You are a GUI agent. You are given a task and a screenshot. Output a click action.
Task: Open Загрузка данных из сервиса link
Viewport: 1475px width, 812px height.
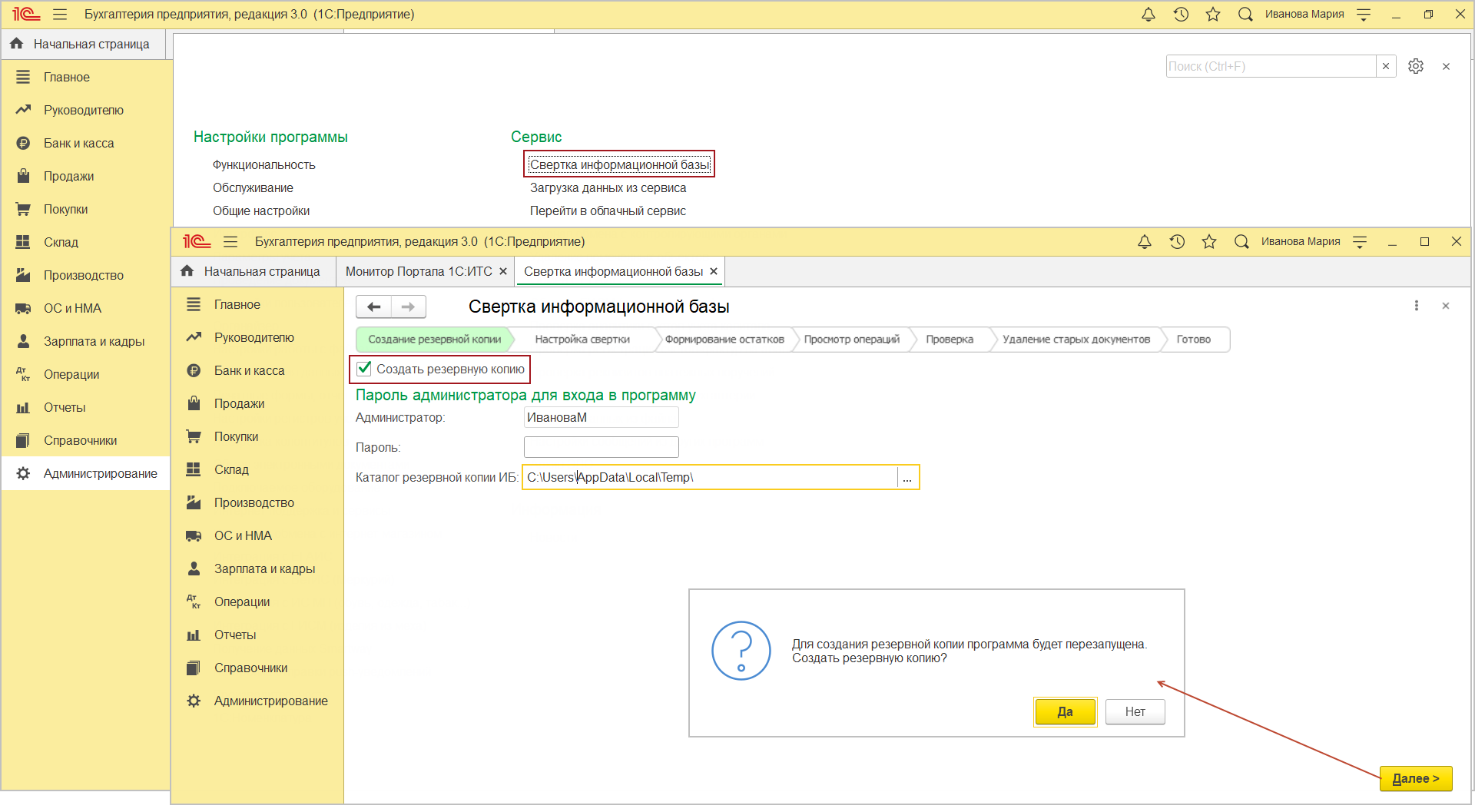(x=608, y=187)
